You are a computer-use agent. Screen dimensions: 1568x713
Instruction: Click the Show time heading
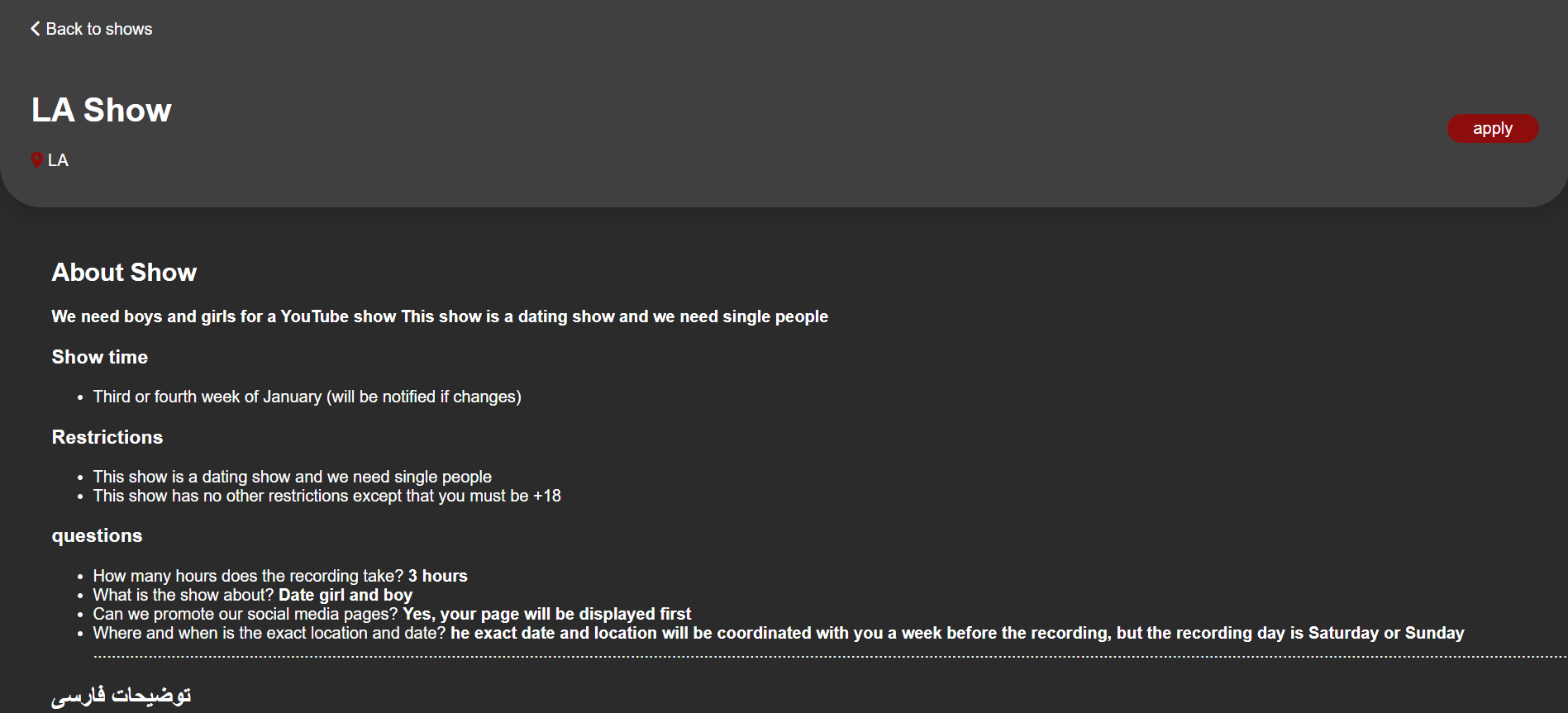click(100, 357)
